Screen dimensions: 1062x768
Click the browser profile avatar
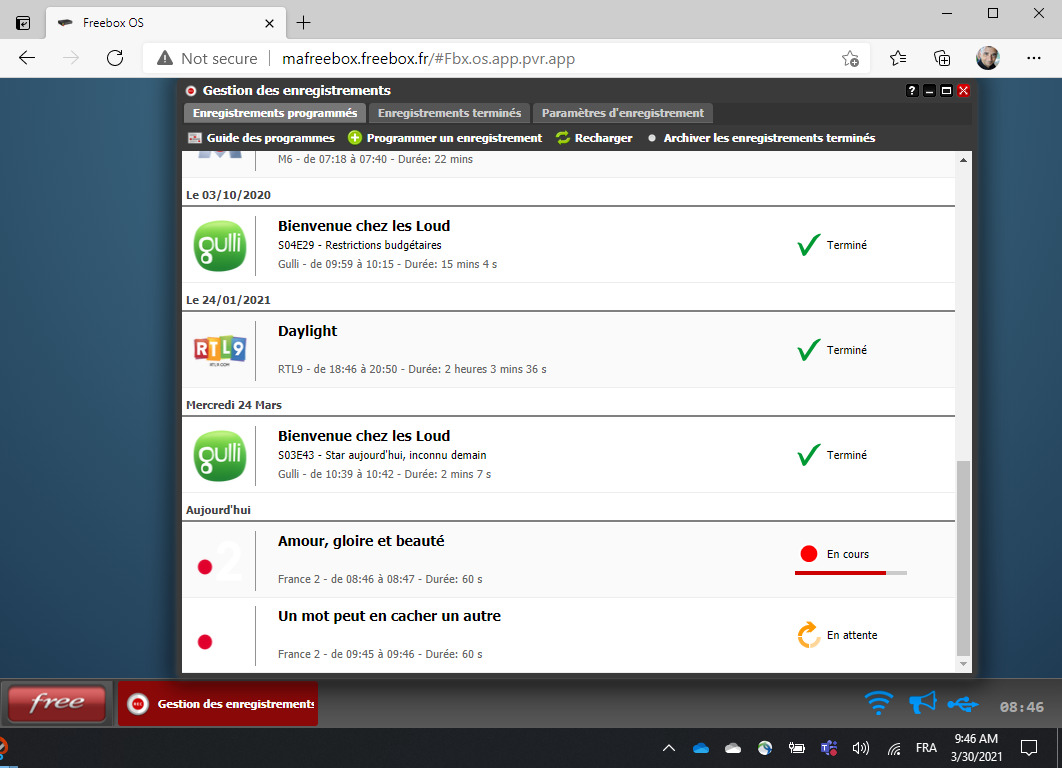987,58
